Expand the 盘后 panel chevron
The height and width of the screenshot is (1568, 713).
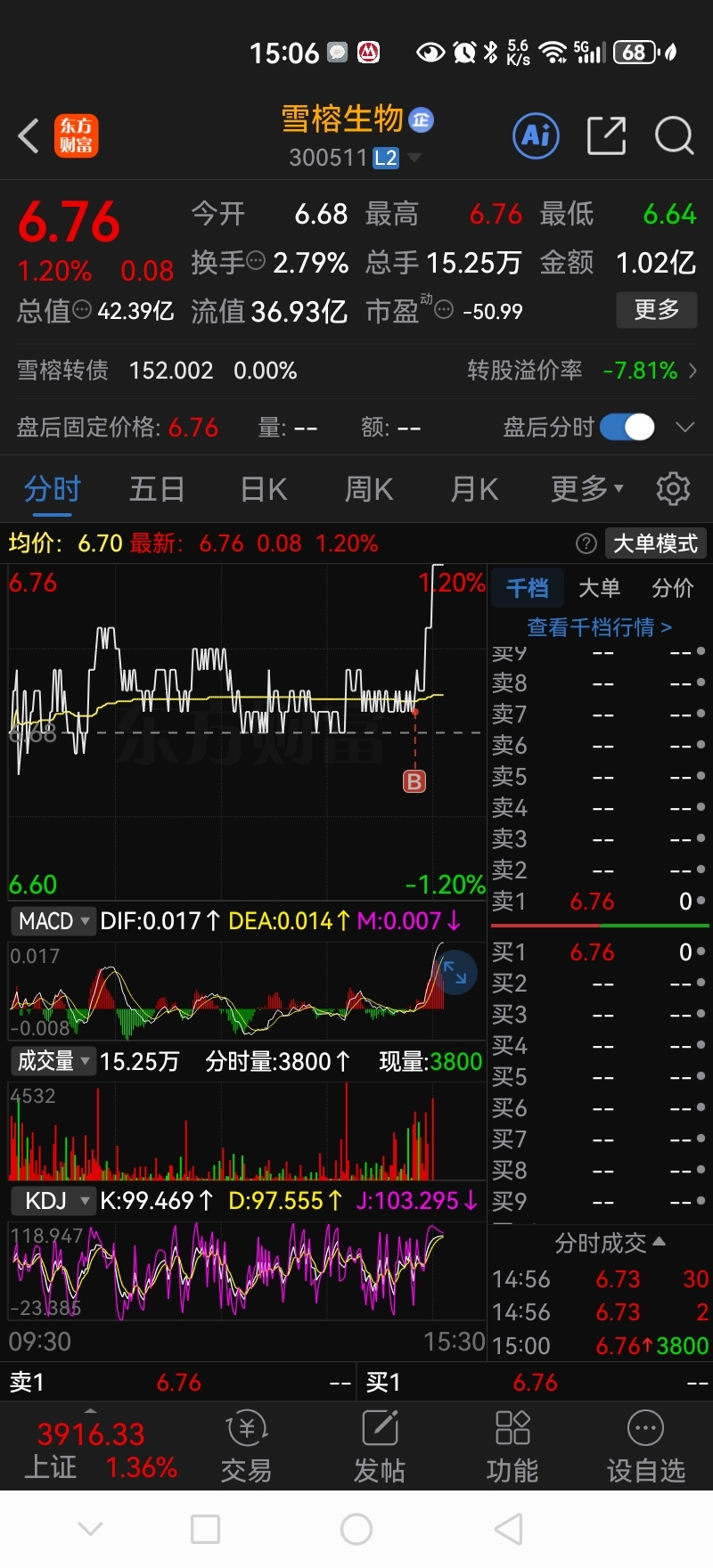[684, 428]
